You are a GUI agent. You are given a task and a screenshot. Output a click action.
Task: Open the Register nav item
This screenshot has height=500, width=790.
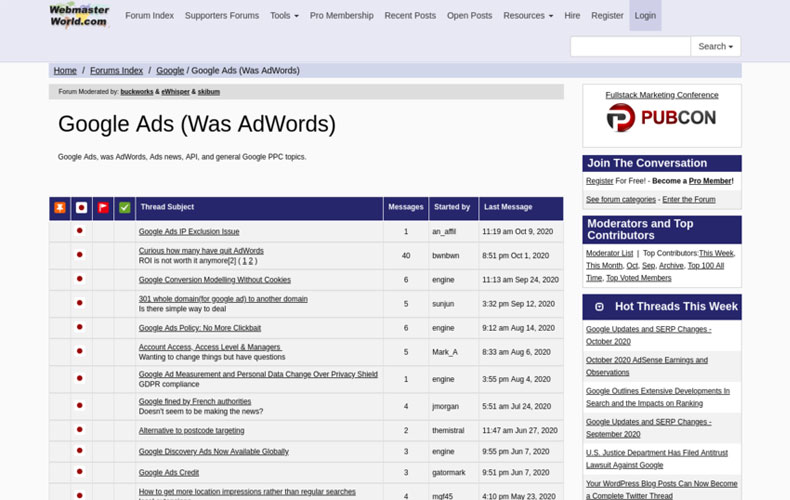pos(607,16)
